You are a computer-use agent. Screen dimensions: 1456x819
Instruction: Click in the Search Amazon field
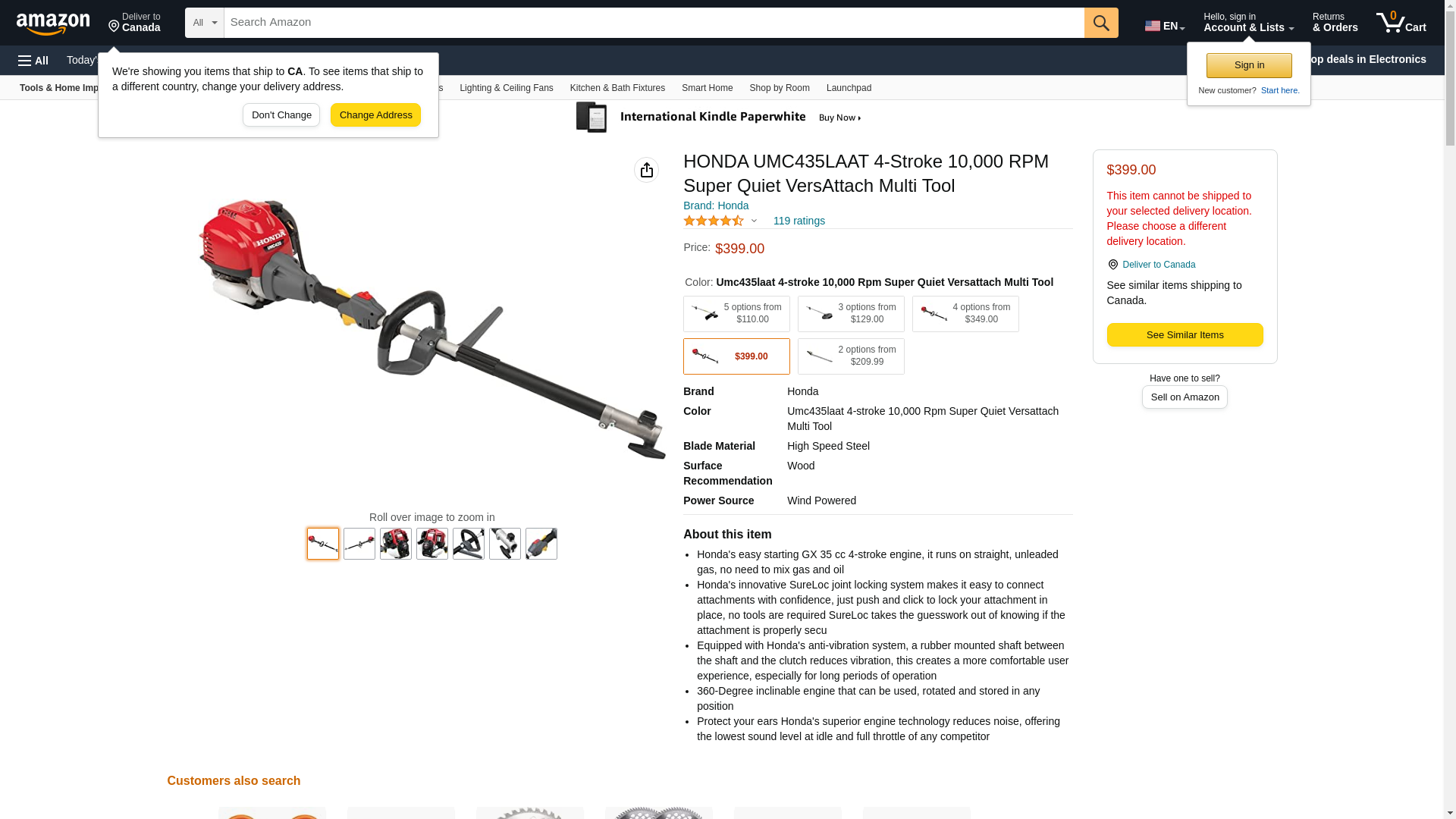(654, 23)
